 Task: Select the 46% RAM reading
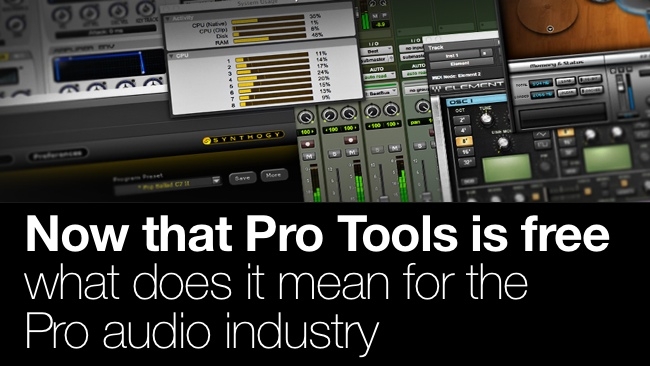coord(317,35)
